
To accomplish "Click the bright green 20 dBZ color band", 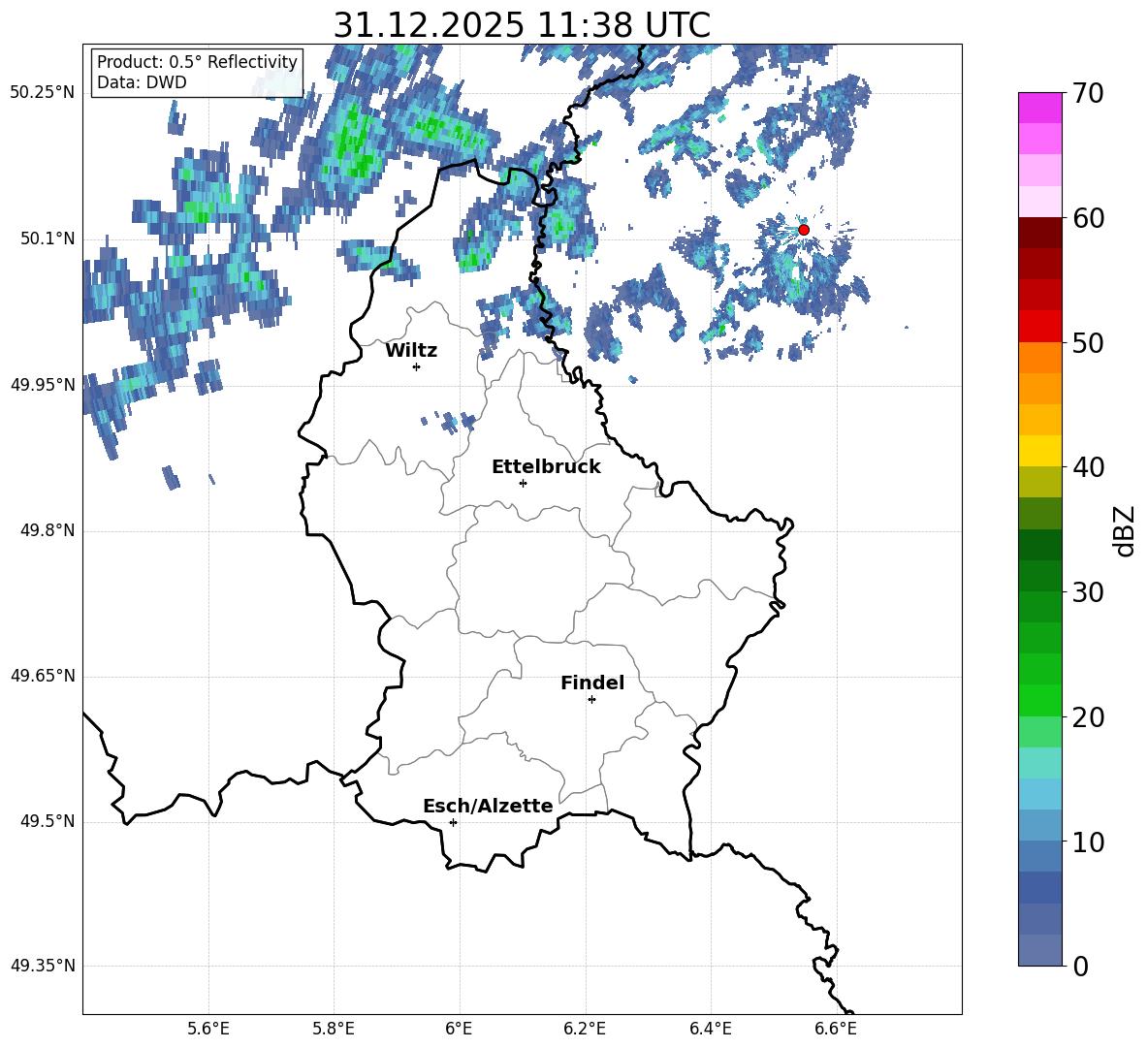I will tap(1039, 700).
